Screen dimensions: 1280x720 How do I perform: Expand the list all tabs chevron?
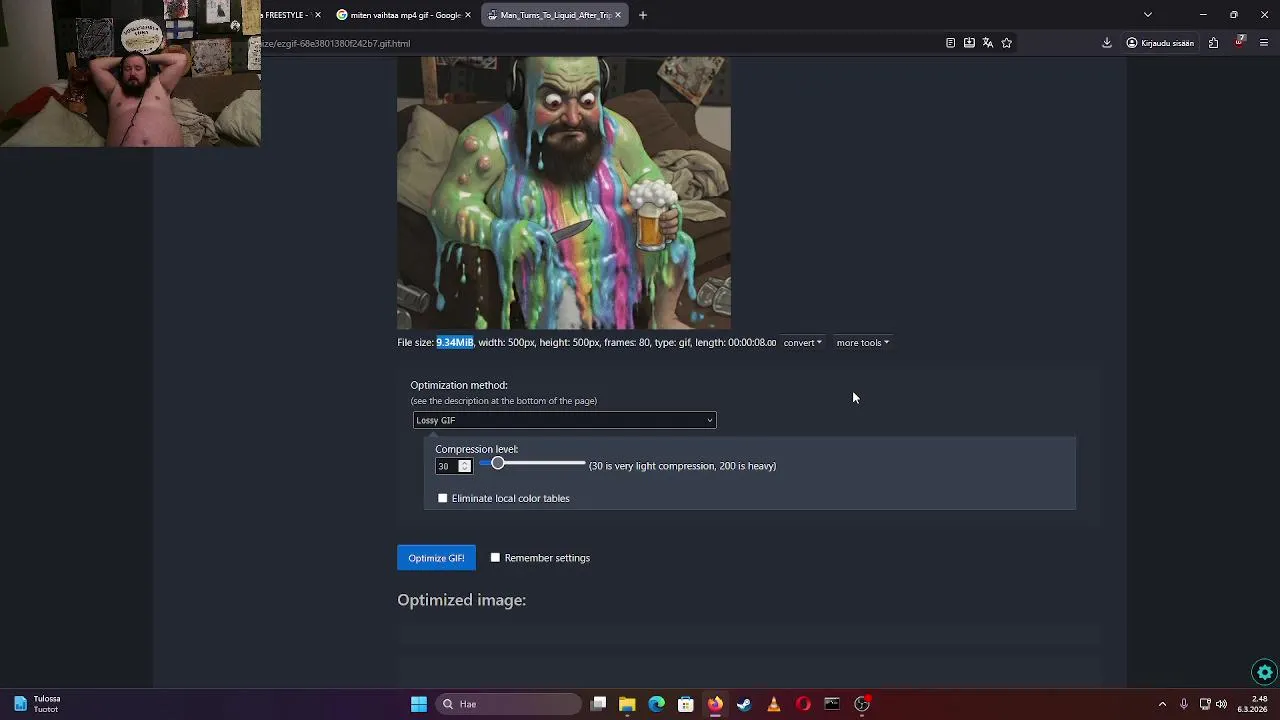point(1148,15)
